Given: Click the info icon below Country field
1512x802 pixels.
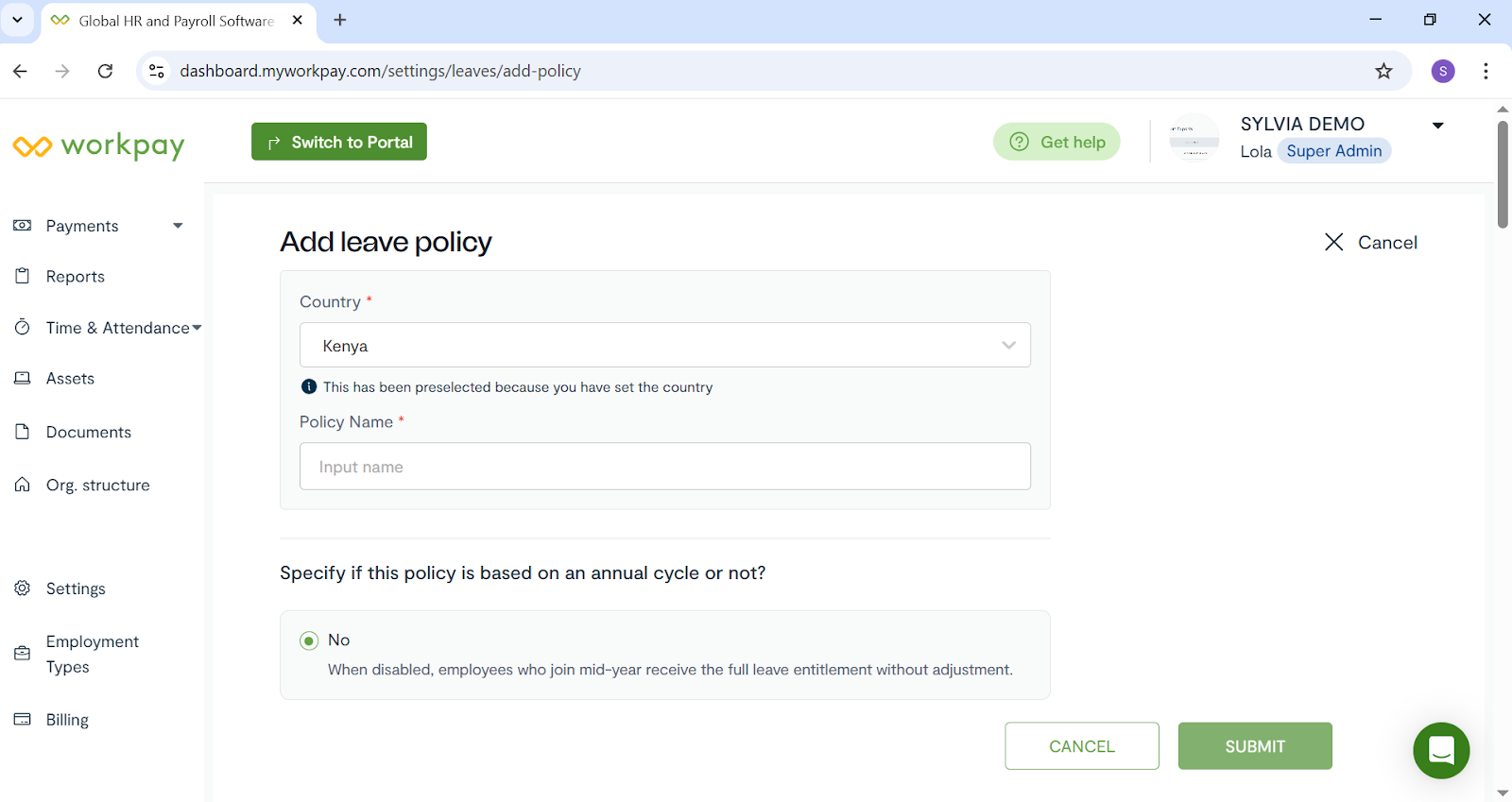Looking at the screenshot, I should (x=309, y=386).
